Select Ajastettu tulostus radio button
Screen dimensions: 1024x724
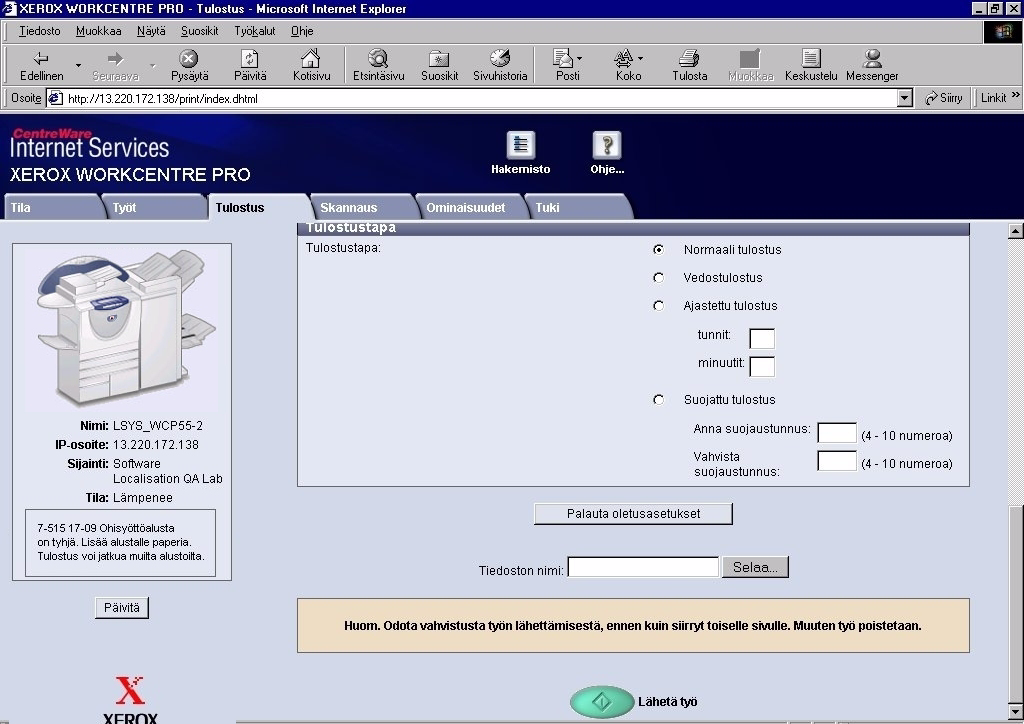pos(658,306)
